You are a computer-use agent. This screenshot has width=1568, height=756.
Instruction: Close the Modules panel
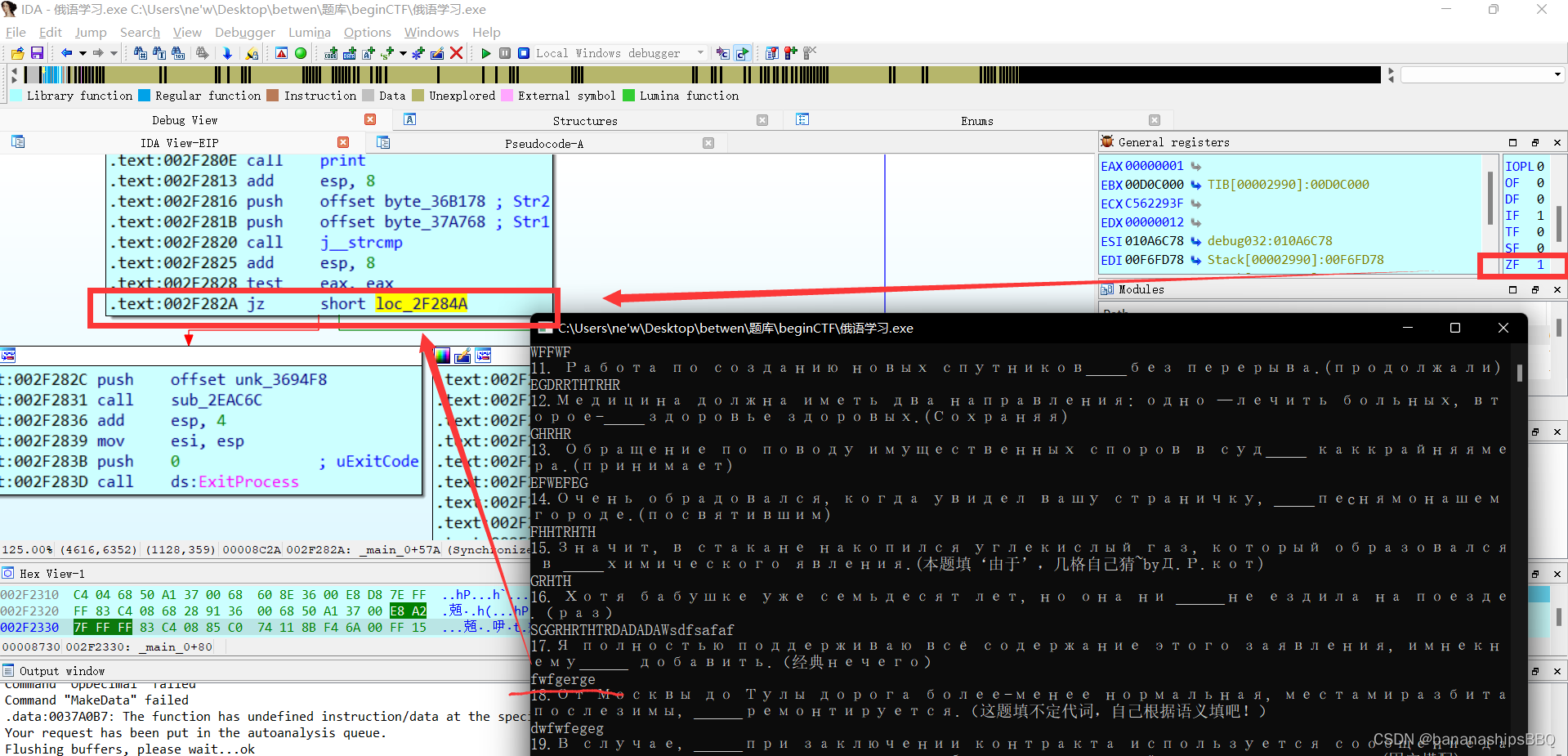click(x=1557, y=289)
